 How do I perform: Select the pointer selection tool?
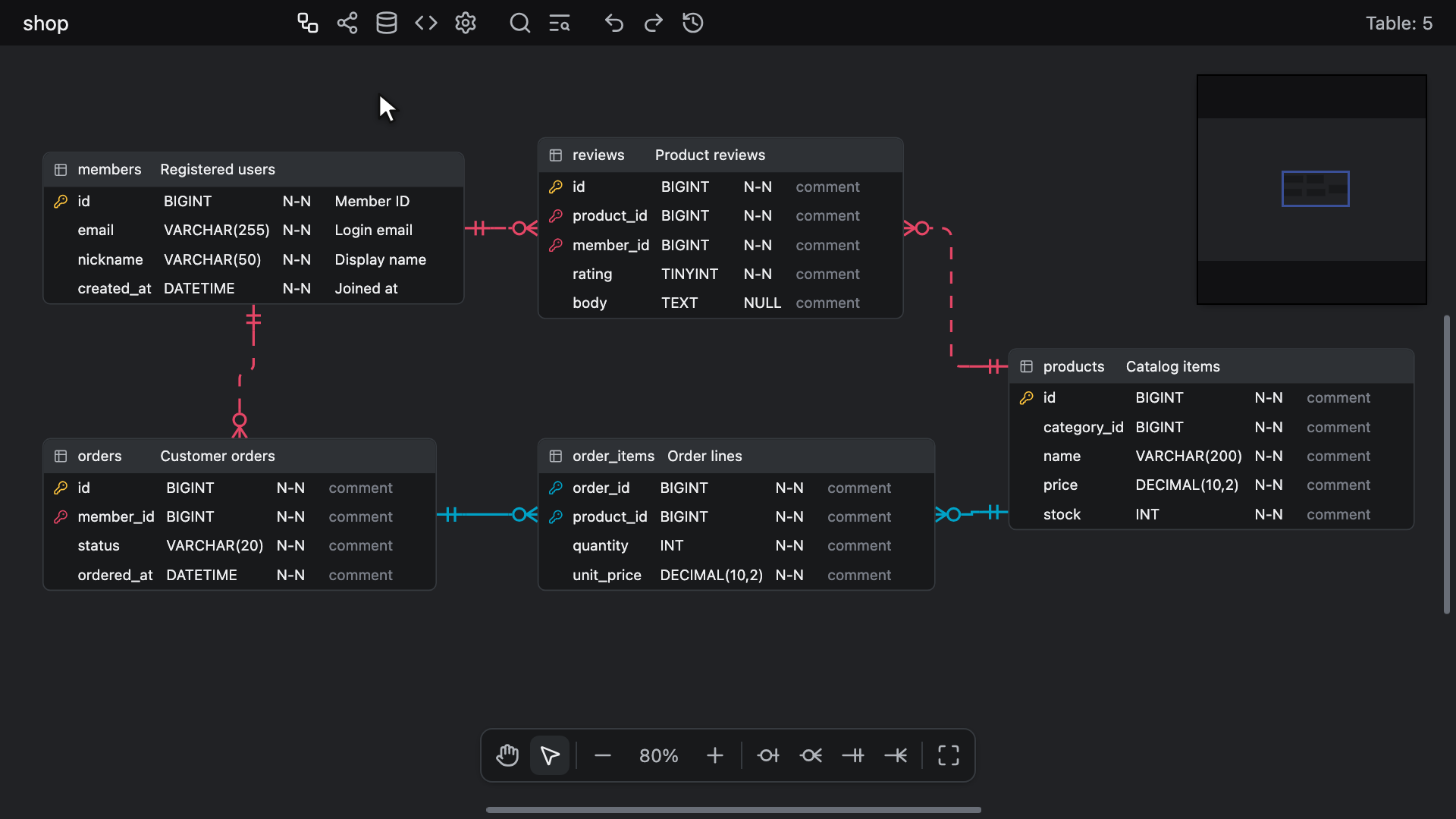coord(550,755)
